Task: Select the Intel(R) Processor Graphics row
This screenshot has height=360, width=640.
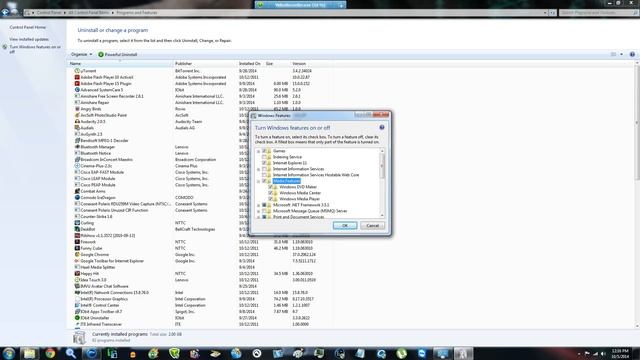Action: [200, 299]
